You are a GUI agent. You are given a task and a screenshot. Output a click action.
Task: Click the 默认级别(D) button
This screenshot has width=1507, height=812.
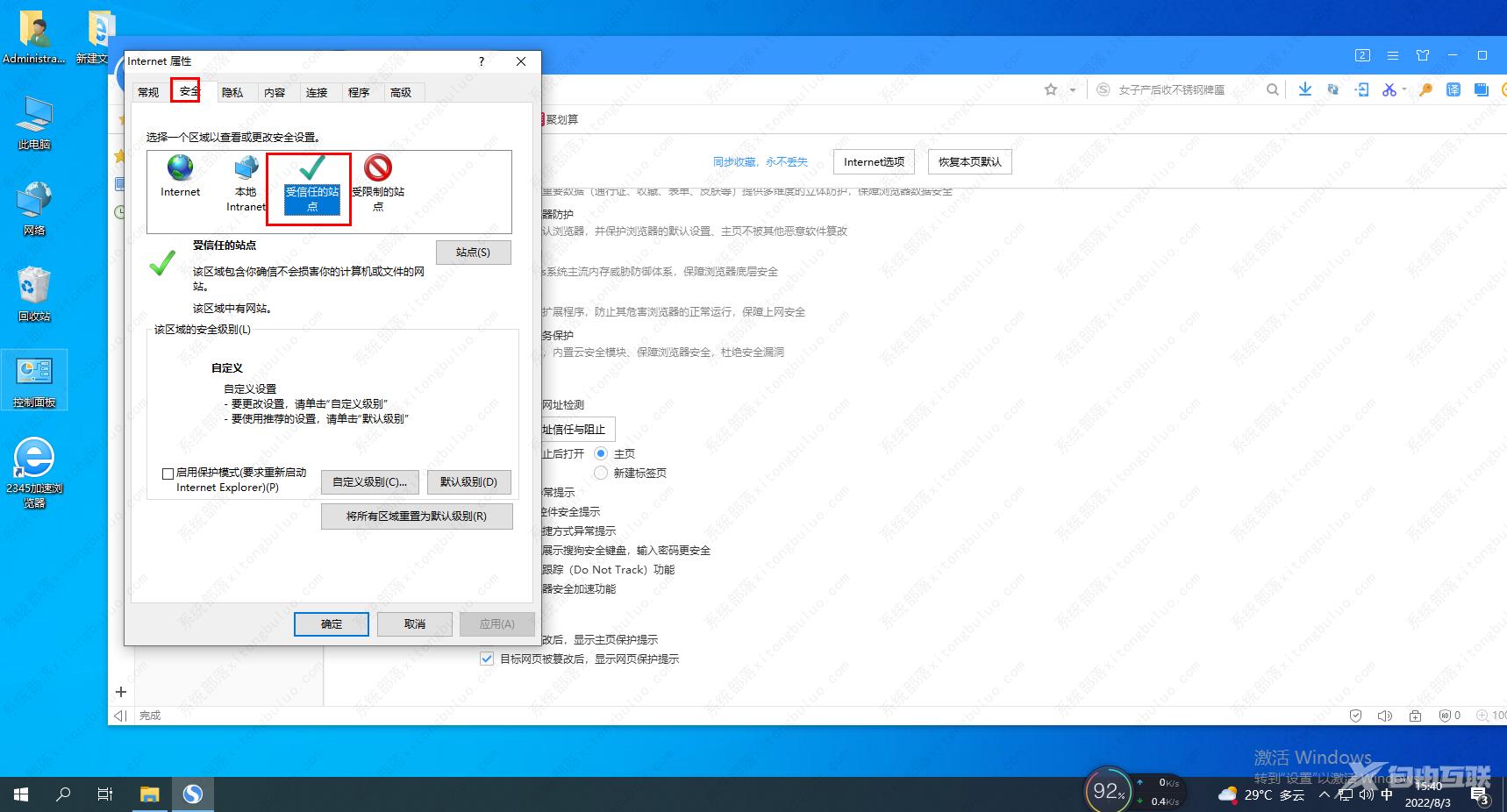[x=469, y=482]
